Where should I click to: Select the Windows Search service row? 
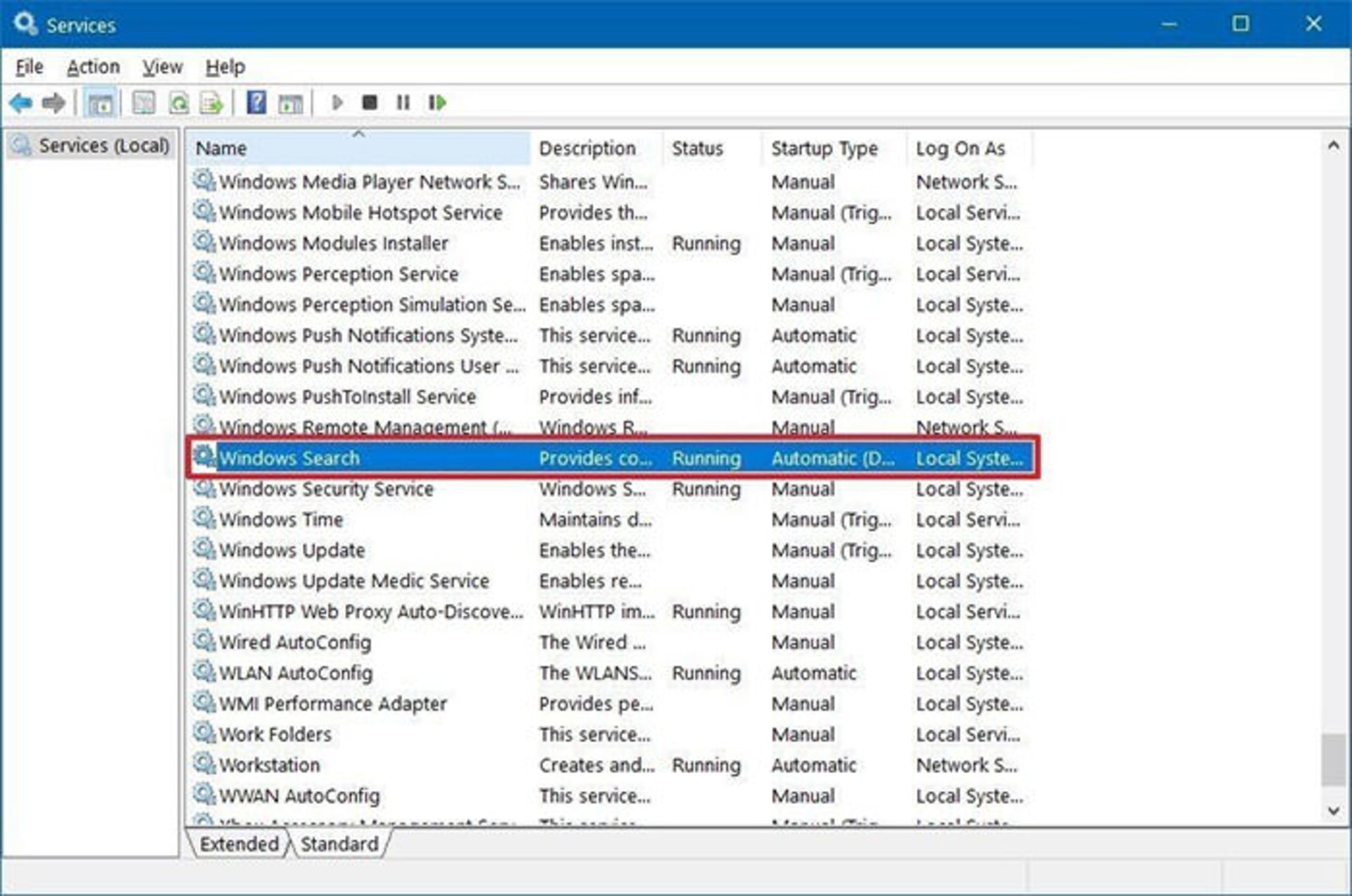click(x=613, y=458)
